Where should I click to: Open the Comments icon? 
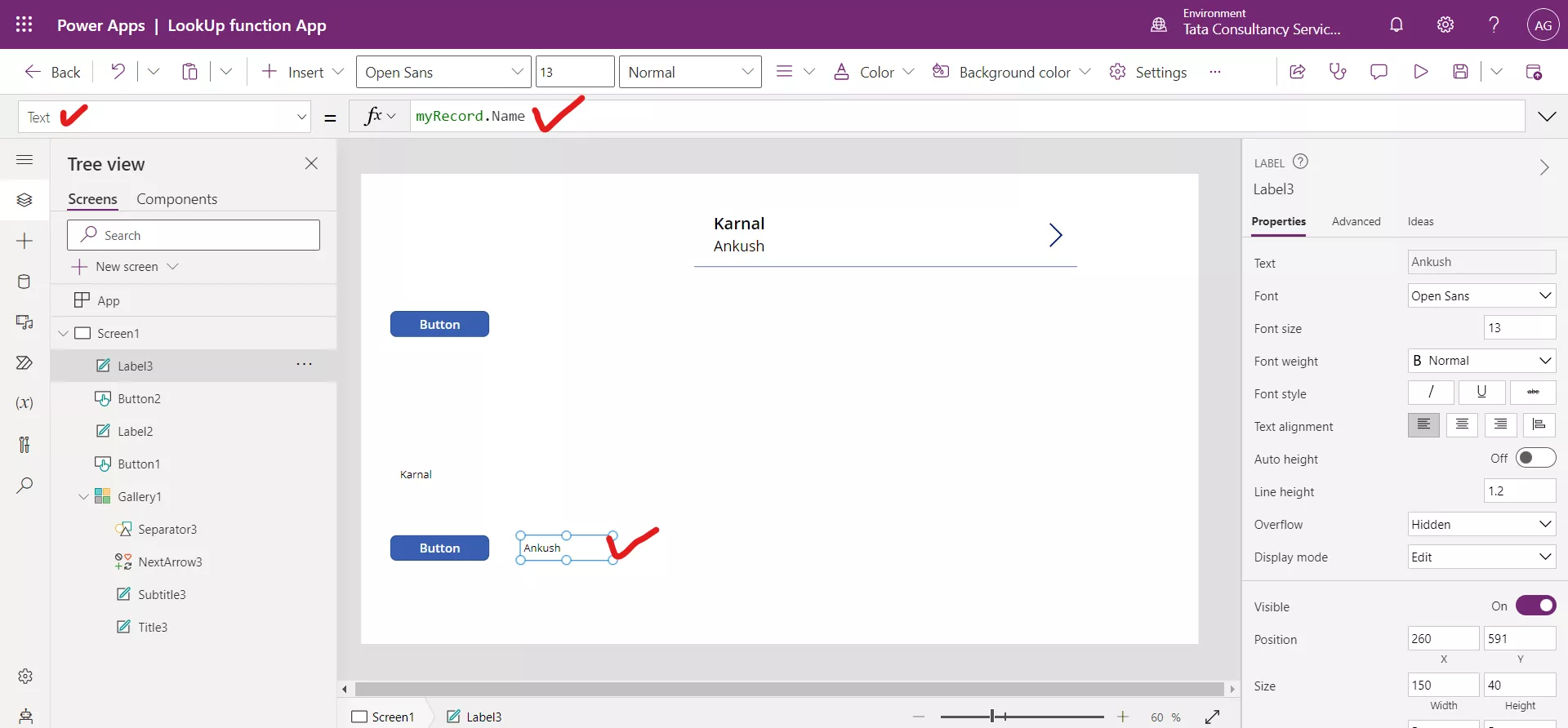pyautogui.click(x=1379, y=72)
